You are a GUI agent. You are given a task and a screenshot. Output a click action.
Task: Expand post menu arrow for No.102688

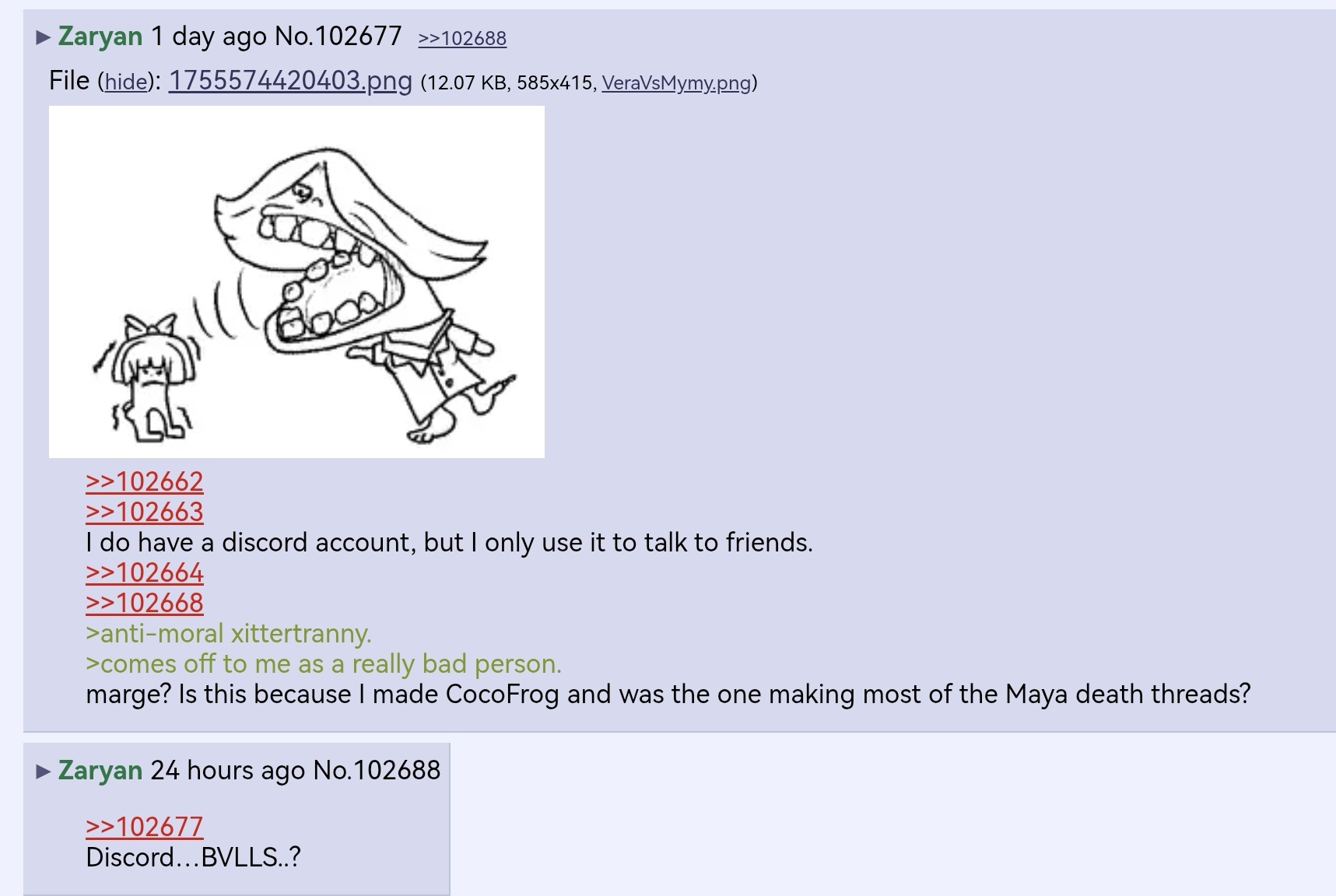point(44,772)
